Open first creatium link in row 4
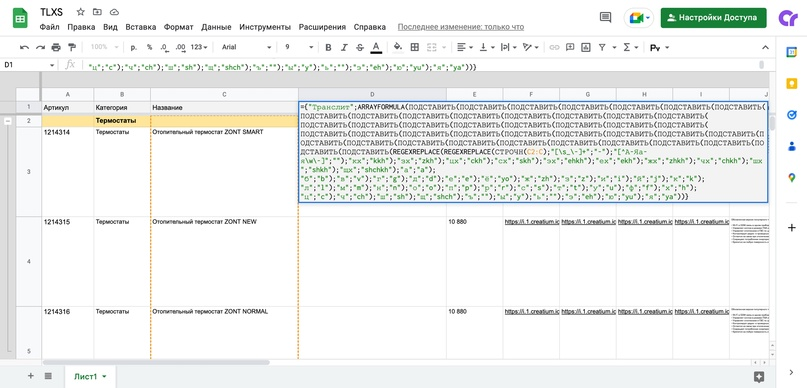 point(532,222)
